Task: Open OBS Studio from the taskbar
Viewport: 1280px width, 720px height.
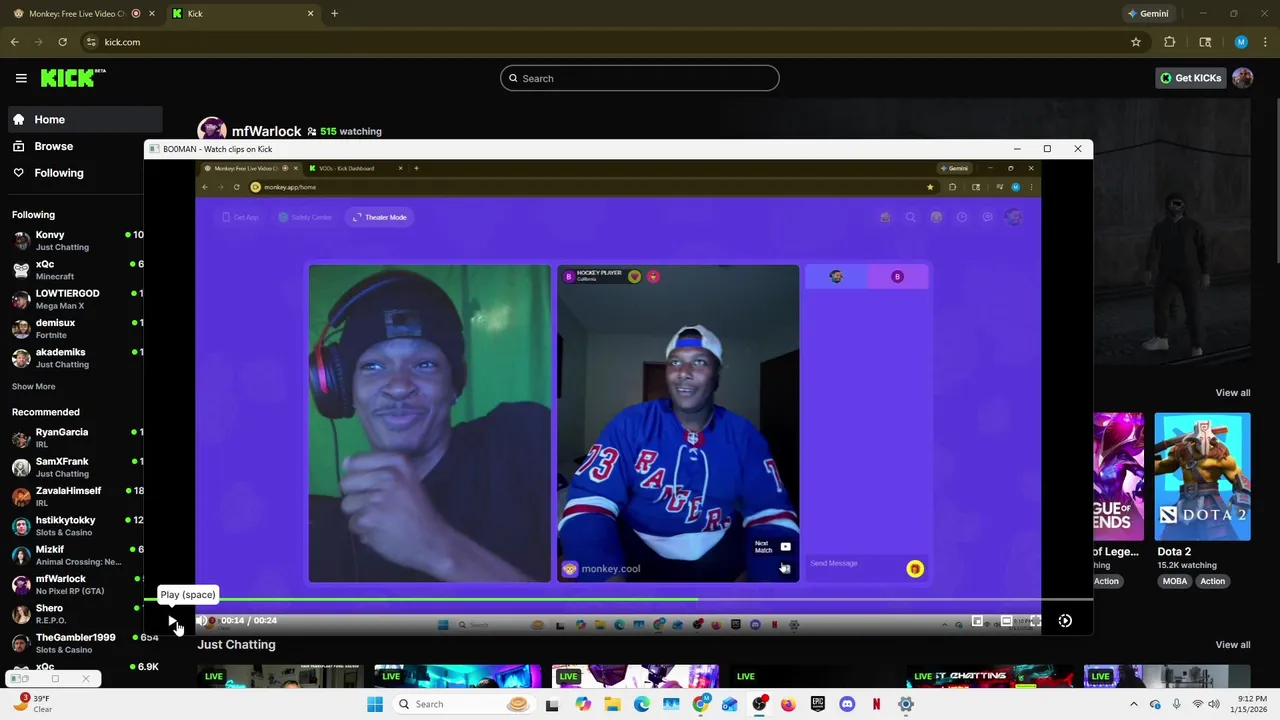Action: point(759,704)
